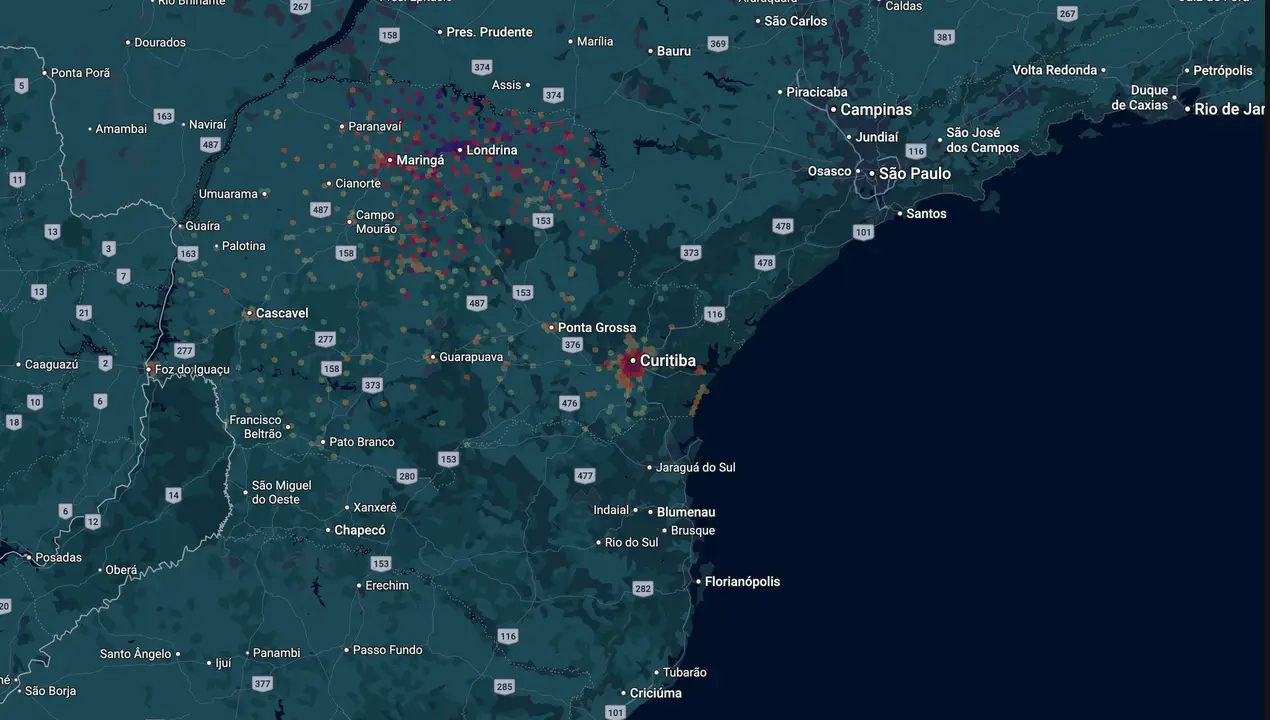The width and height of the screenshot is (1270, 720).
Task: Click the São José dos Campos label
Action: pyautogui.click(x=983, y=141)
